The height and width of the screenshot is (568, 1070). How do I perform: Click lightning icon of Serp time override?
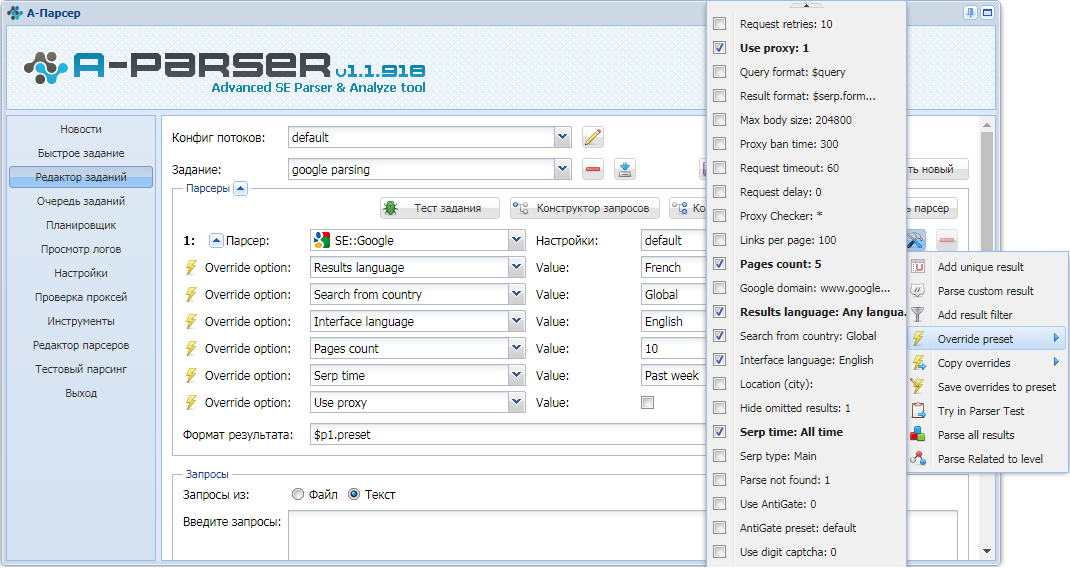191,375
